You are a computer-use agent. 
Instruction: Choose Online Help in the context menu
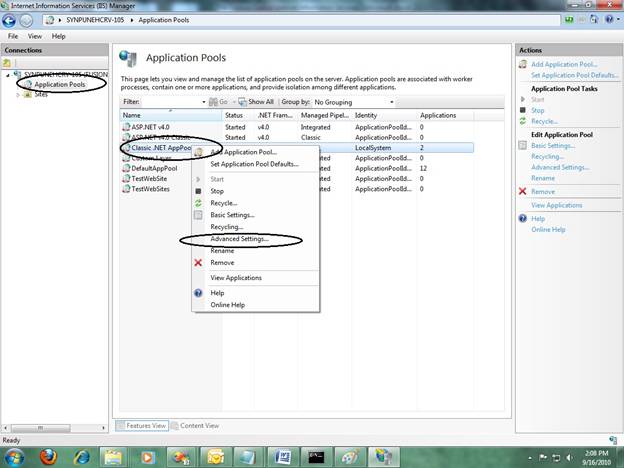click(x=228, y=305)
